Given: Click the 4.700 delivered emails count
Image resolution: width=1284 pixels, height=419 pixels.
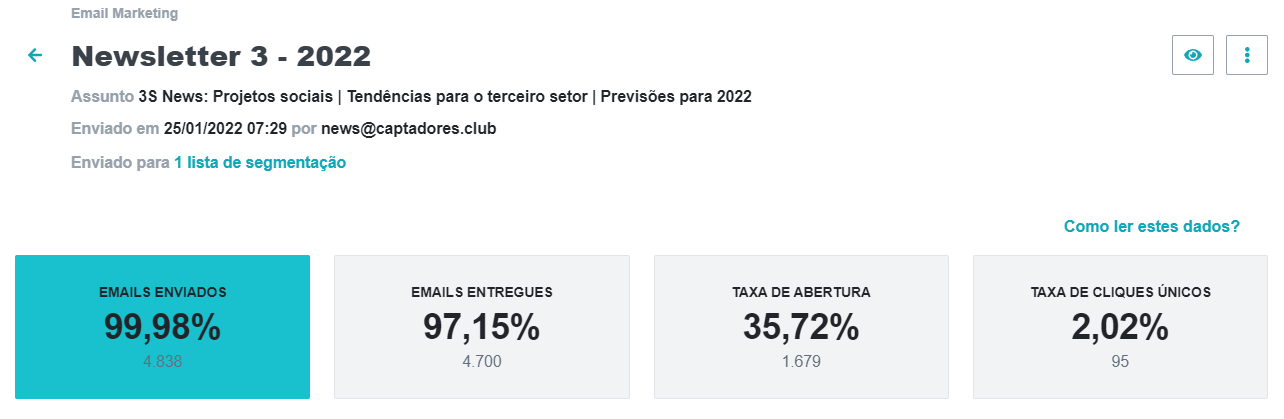Looking at the screenshot, I should tap(481, 361).
